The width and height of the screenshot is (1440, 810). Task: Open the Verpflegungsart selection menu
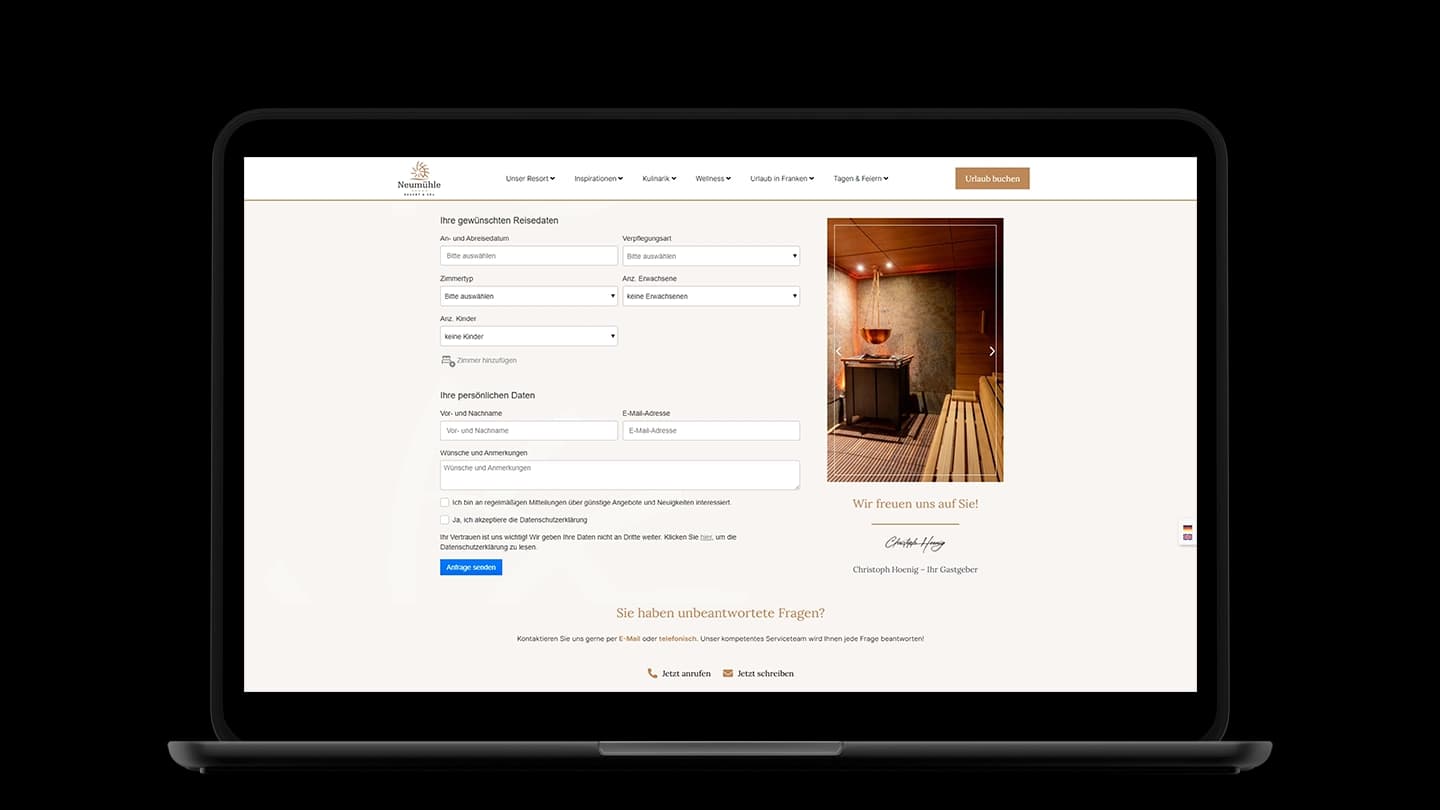[711, 255]
